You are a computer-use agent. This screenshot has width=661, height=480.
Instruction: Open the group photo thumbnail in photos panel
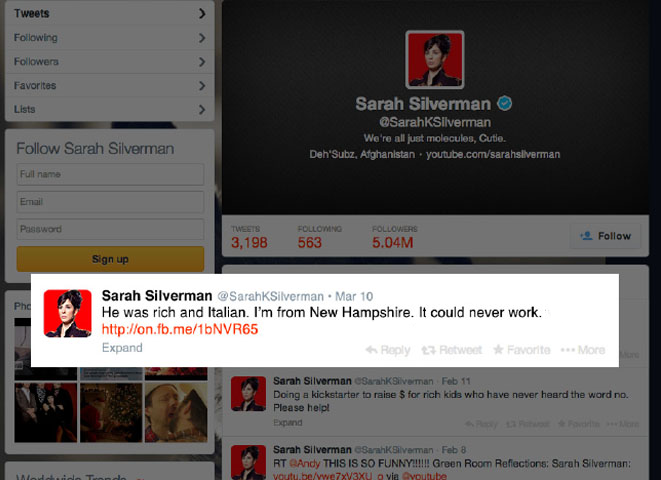pos(46,412)
